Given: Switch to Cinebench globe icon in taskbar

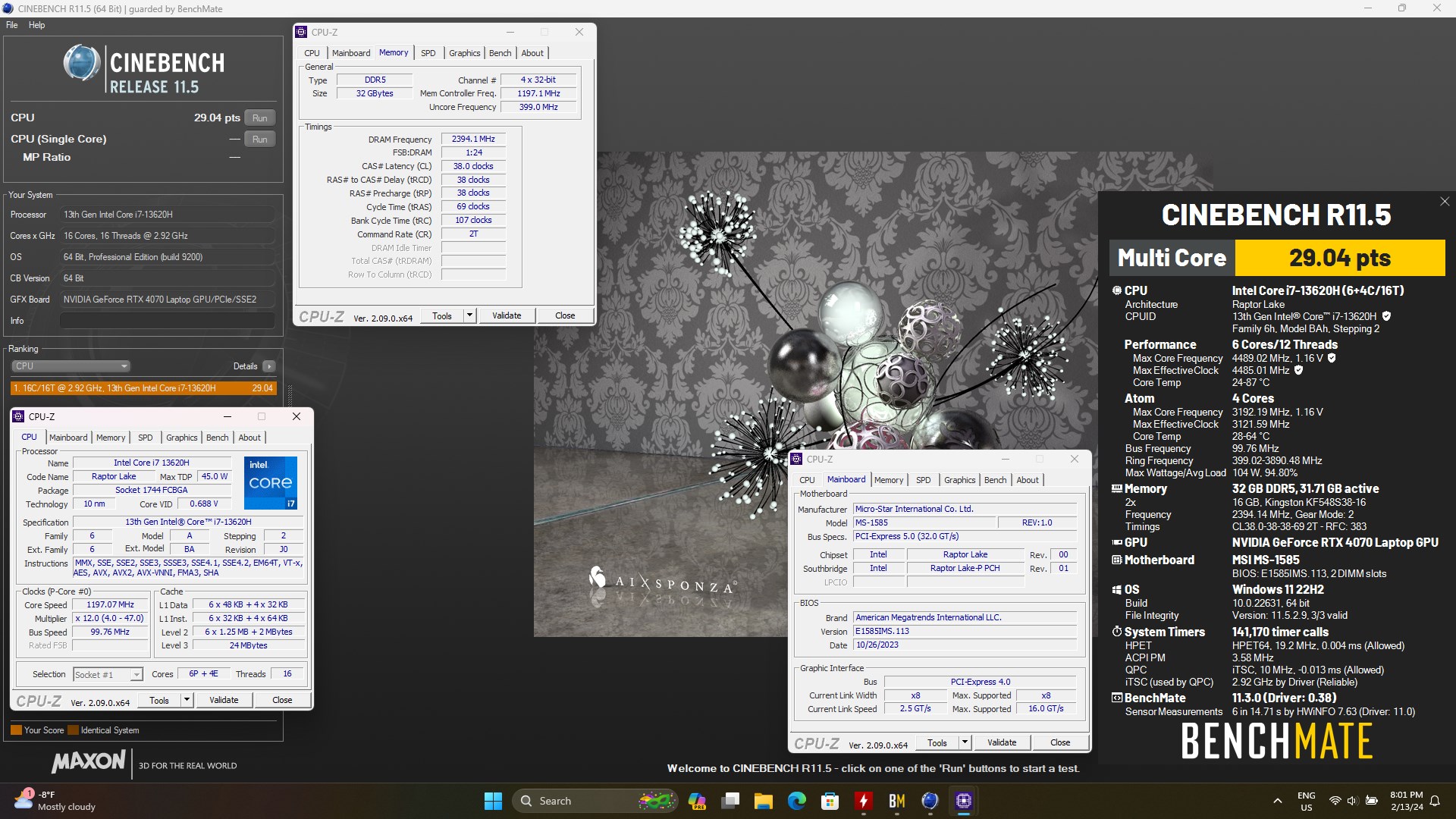Looking at the screenshot, I should [930, 801].
